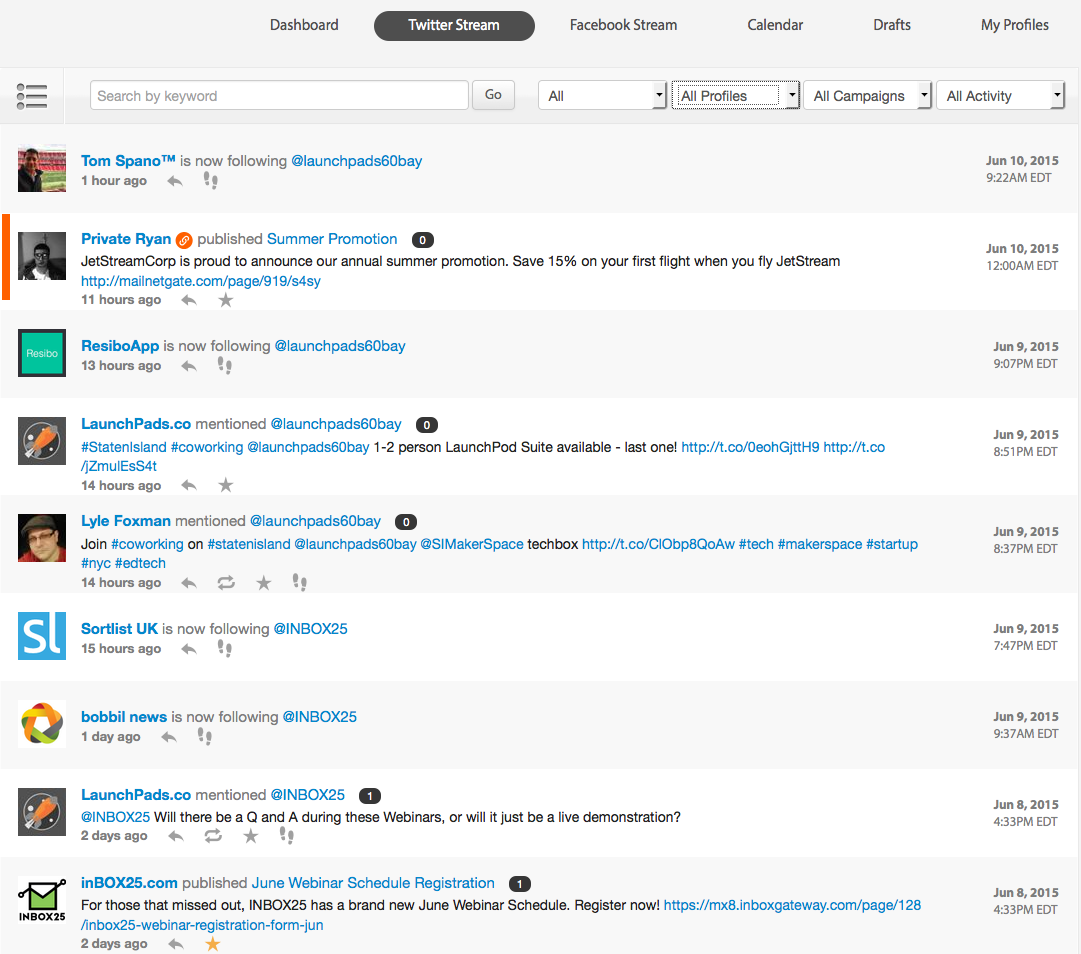Image resolution: width=1081 pixels, height=954 pixels.
Task: Reply to LaunchPads.co webinar question
Action: click(x=176, y=836)
